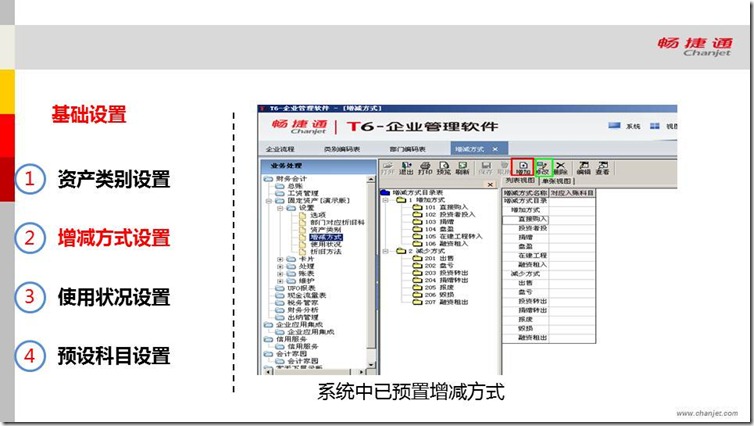The height and width of the screenshot is (426, 754).
Task: Click the 业务处理 panel header
Action: [318, 166]
